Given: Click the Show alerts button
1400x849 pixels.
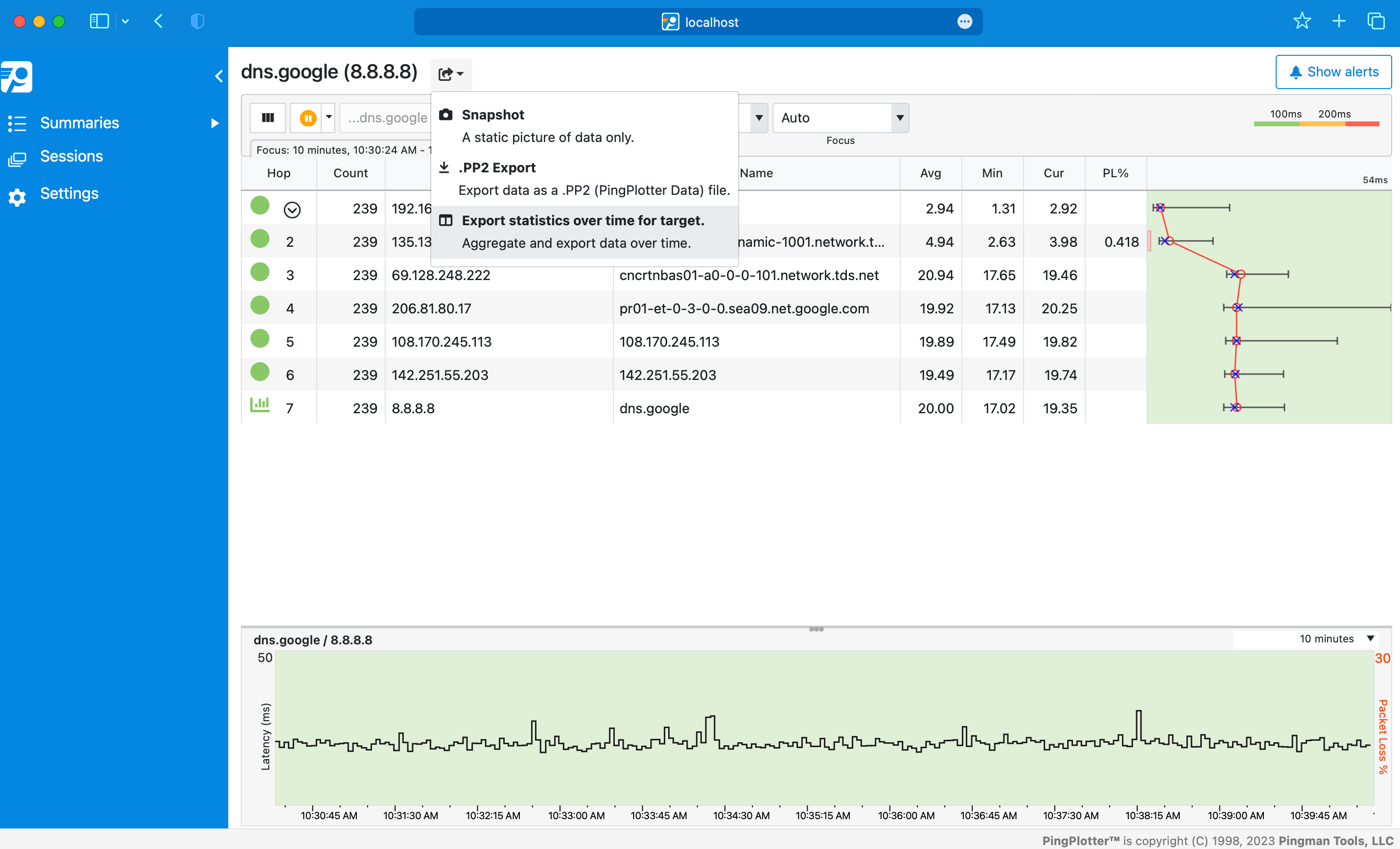Looking at the screenshot, I should click(1333, 71).
